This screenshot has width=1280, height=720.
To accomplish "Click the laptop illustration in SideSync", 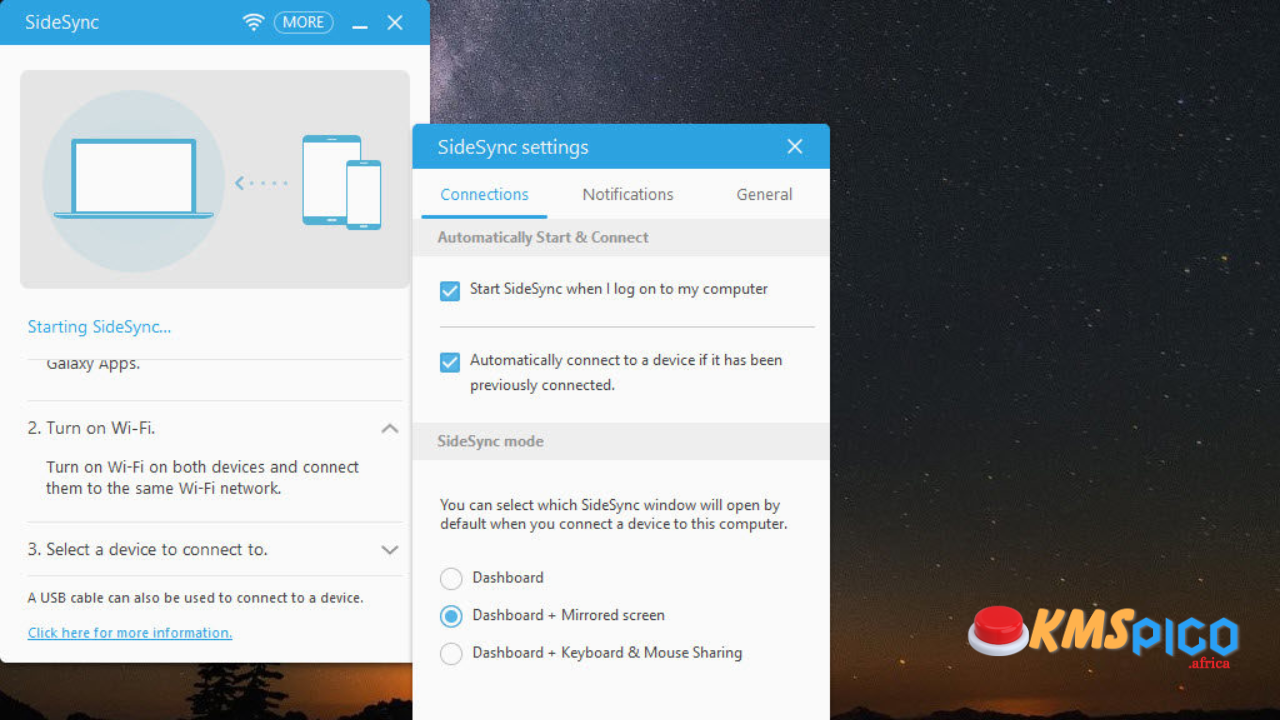I will [x=133, y=179].
